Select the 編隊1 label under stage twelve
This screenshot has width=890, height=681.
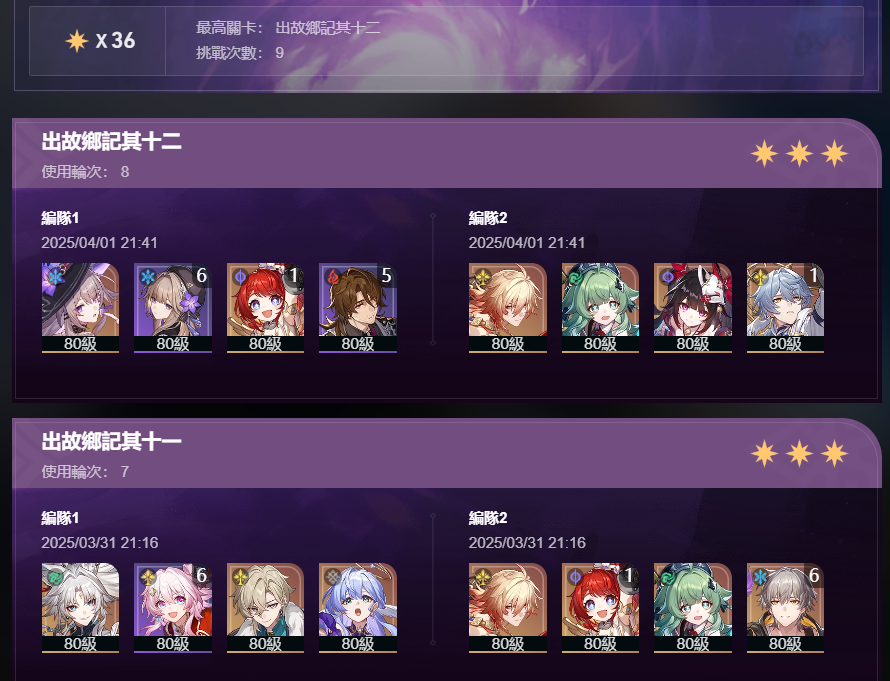click(x=60, y=218)
